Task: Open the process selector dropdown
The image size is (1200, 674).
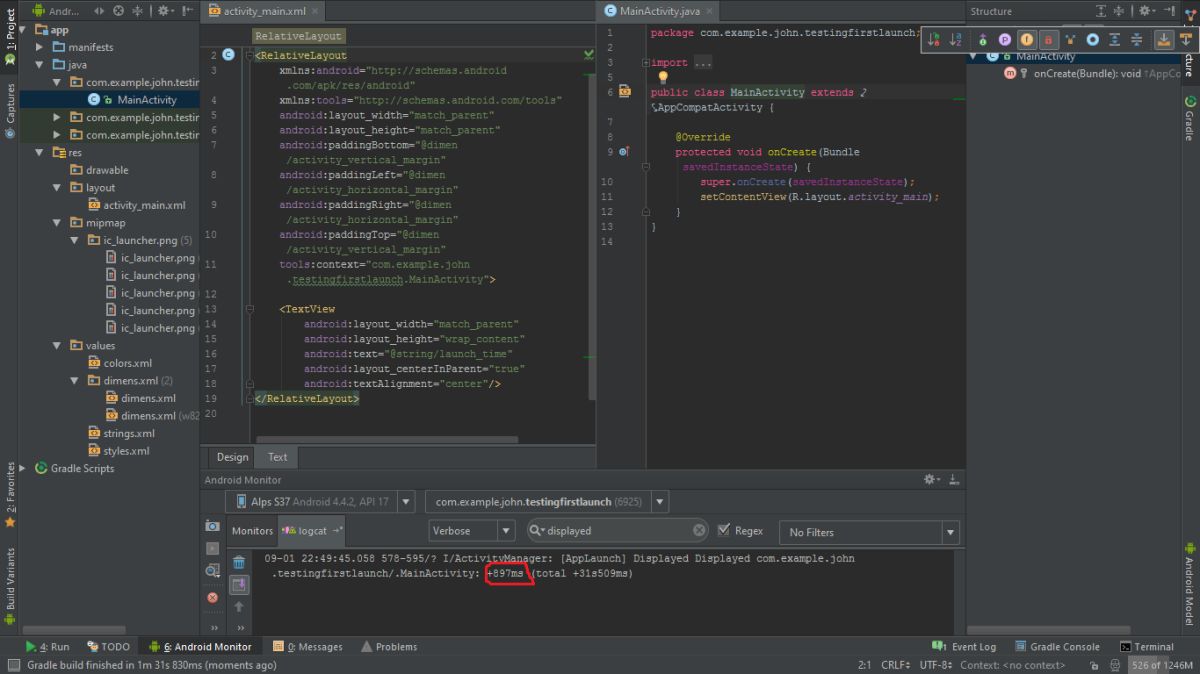Action: point(547,502)
